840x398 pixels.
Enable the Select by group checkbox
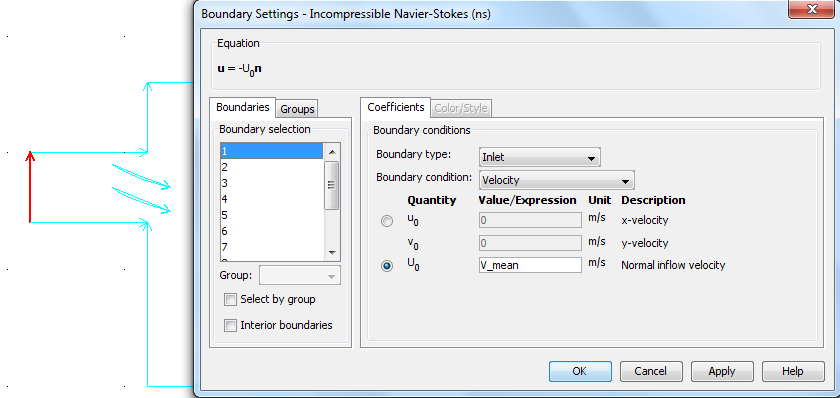click(230, 299)
